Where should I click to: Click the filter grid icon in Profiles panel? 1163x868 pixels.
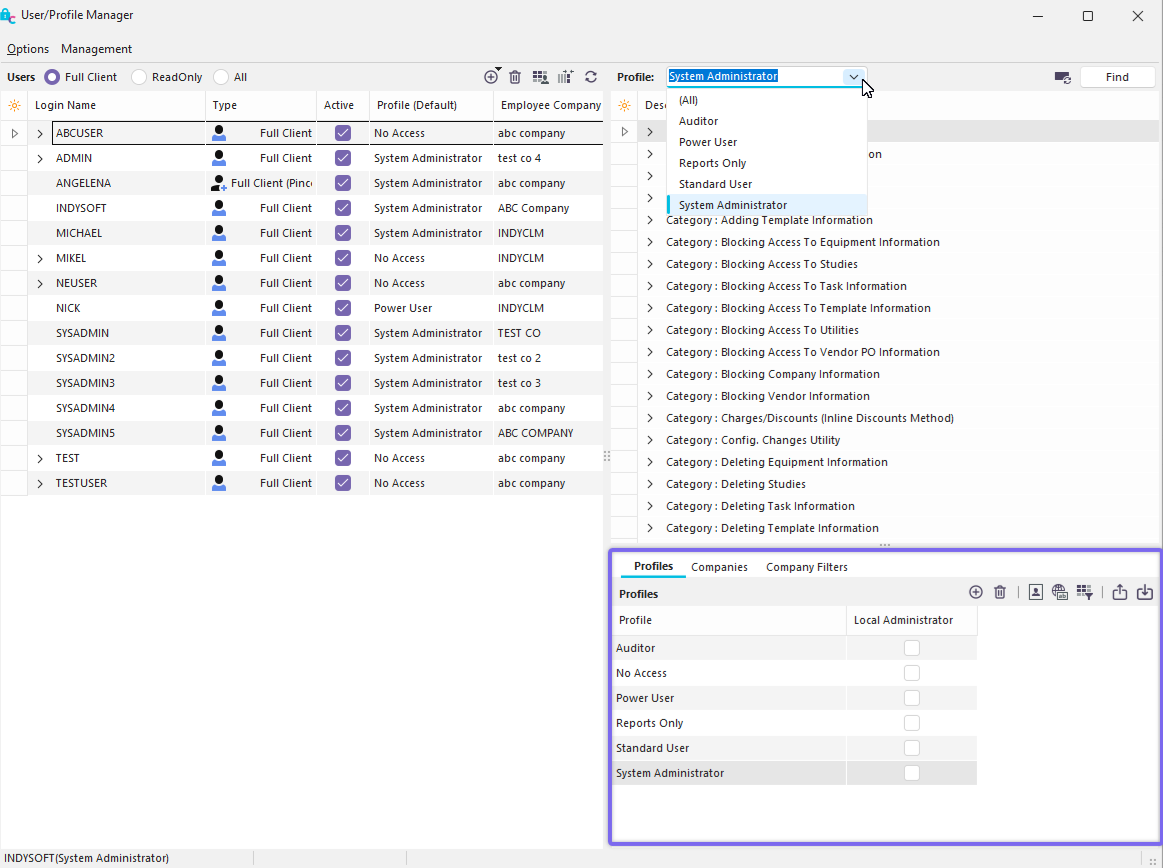(x=1085, y=592)
